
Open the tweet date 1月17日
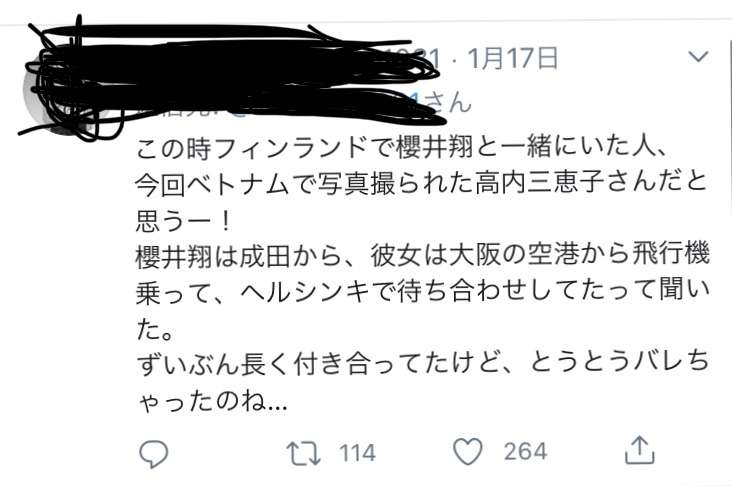[513, 58]
